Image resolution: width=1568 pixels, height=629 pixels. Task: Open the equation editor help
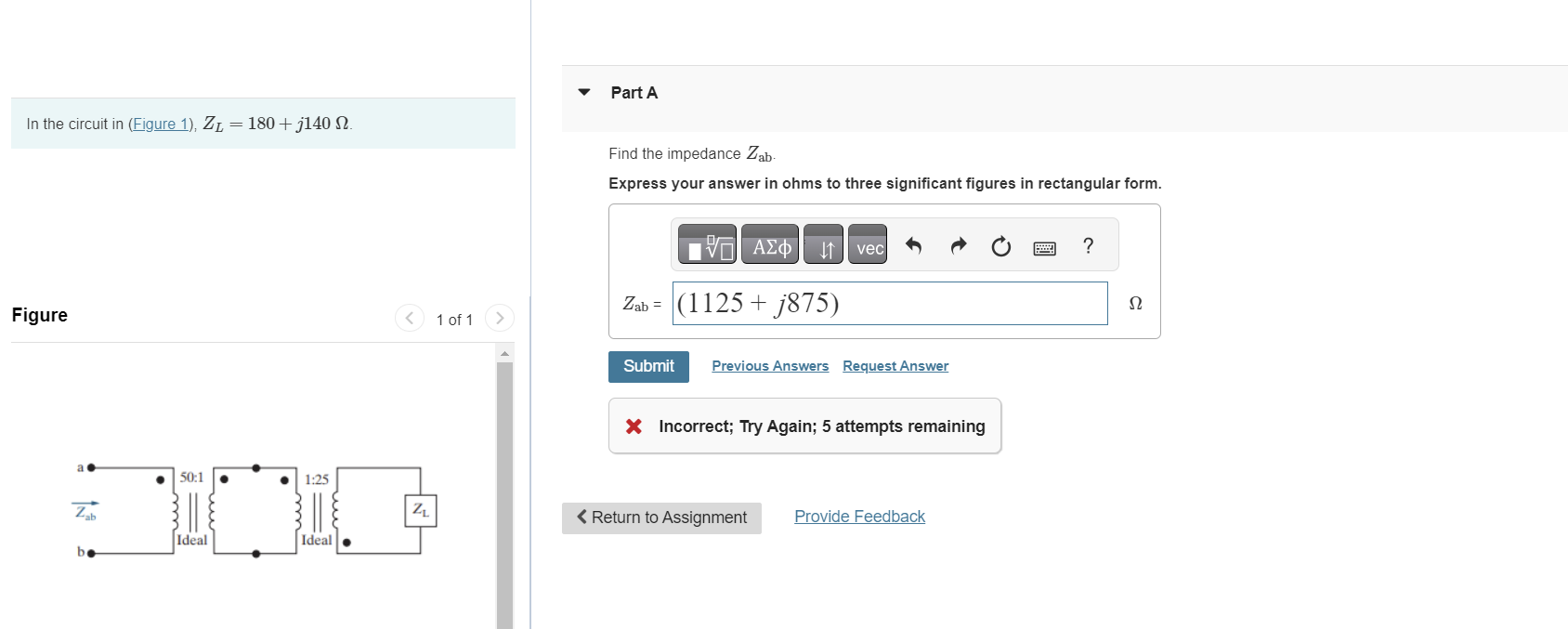1087,244
